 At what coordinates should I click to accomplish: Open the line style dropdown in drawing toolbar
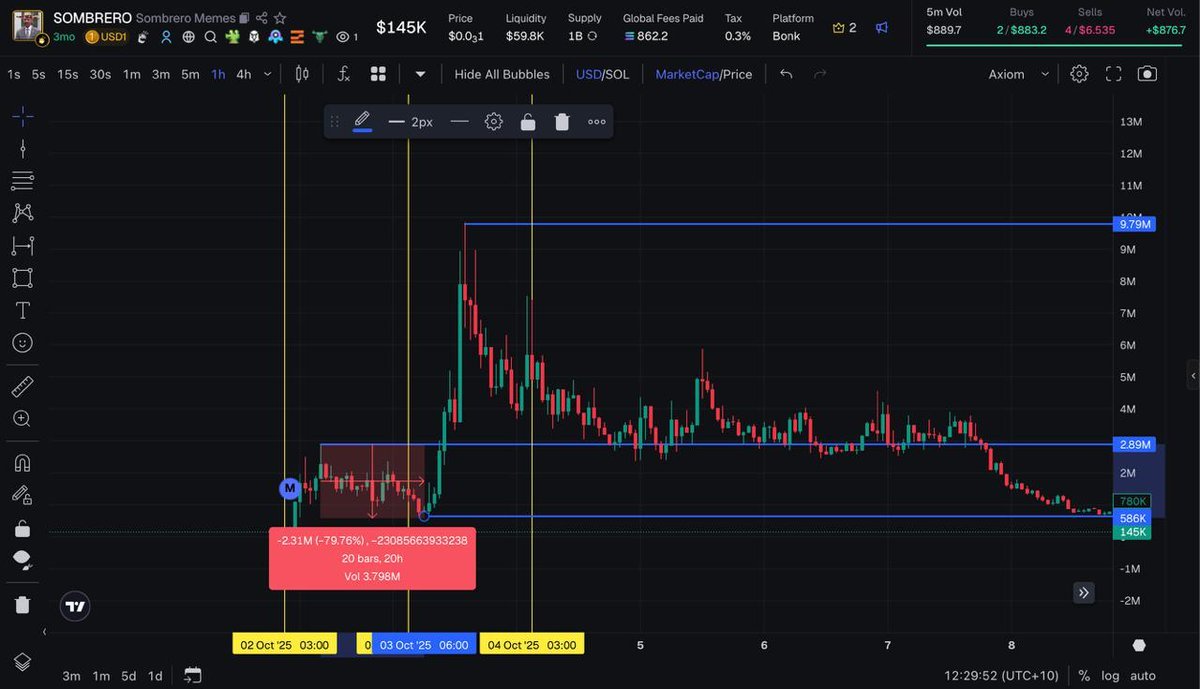click(460, 122)
